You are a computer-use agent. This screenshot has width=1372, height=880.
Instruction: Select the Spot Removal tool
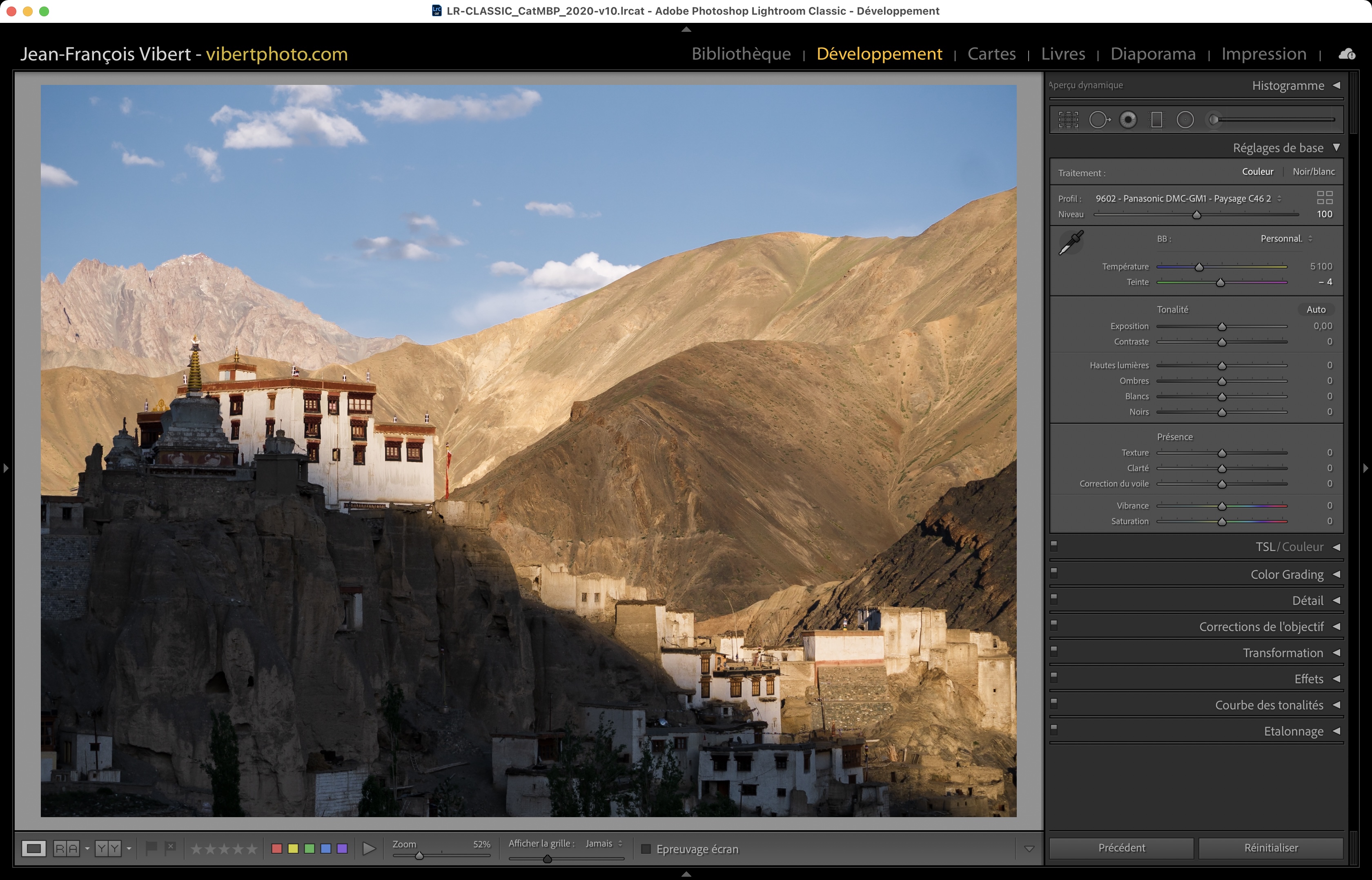coord(1099,120)
